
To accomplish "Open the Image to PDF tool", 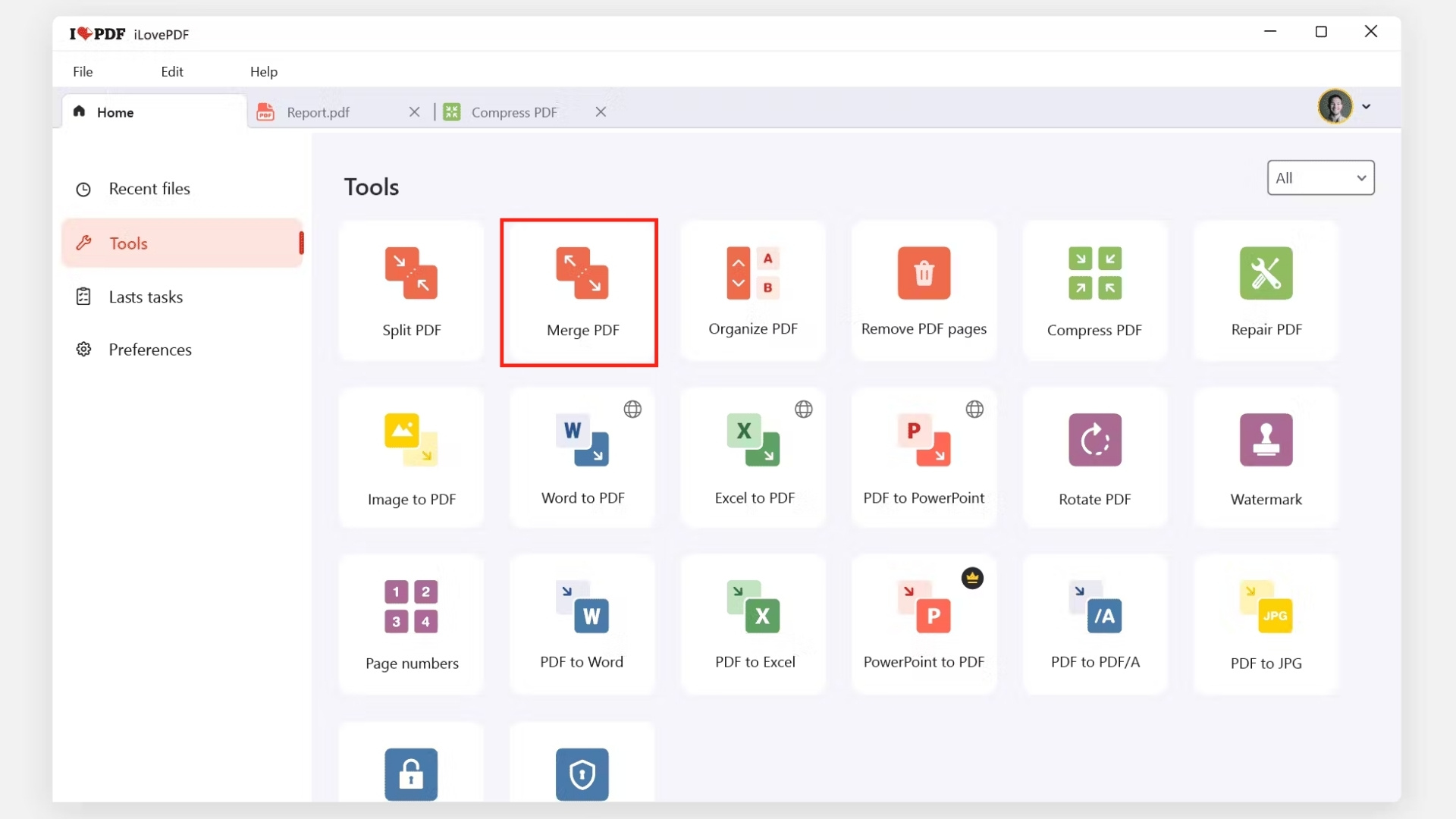I will pos(411,457).
